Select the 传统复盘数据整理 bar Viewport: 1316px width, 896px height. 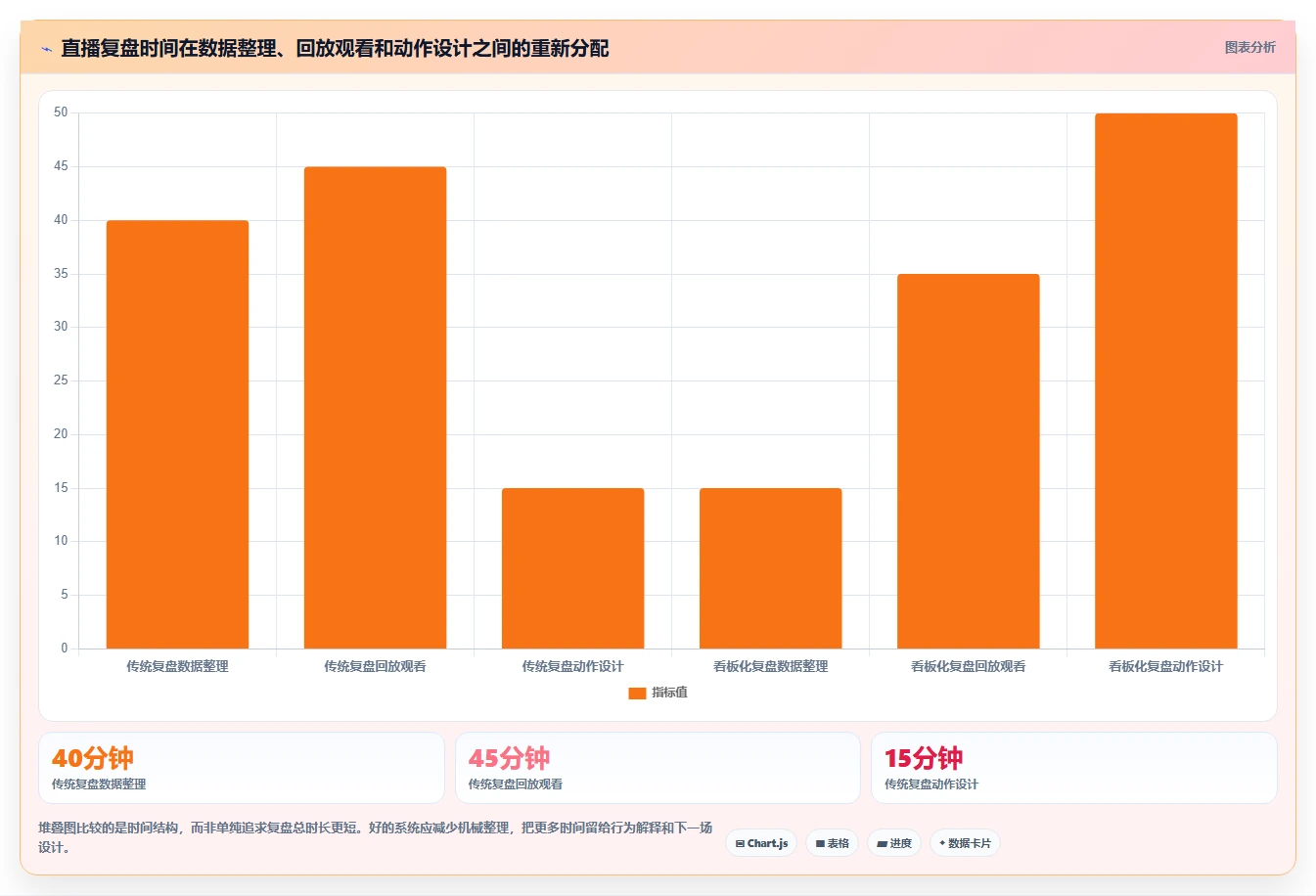(177, 434)
